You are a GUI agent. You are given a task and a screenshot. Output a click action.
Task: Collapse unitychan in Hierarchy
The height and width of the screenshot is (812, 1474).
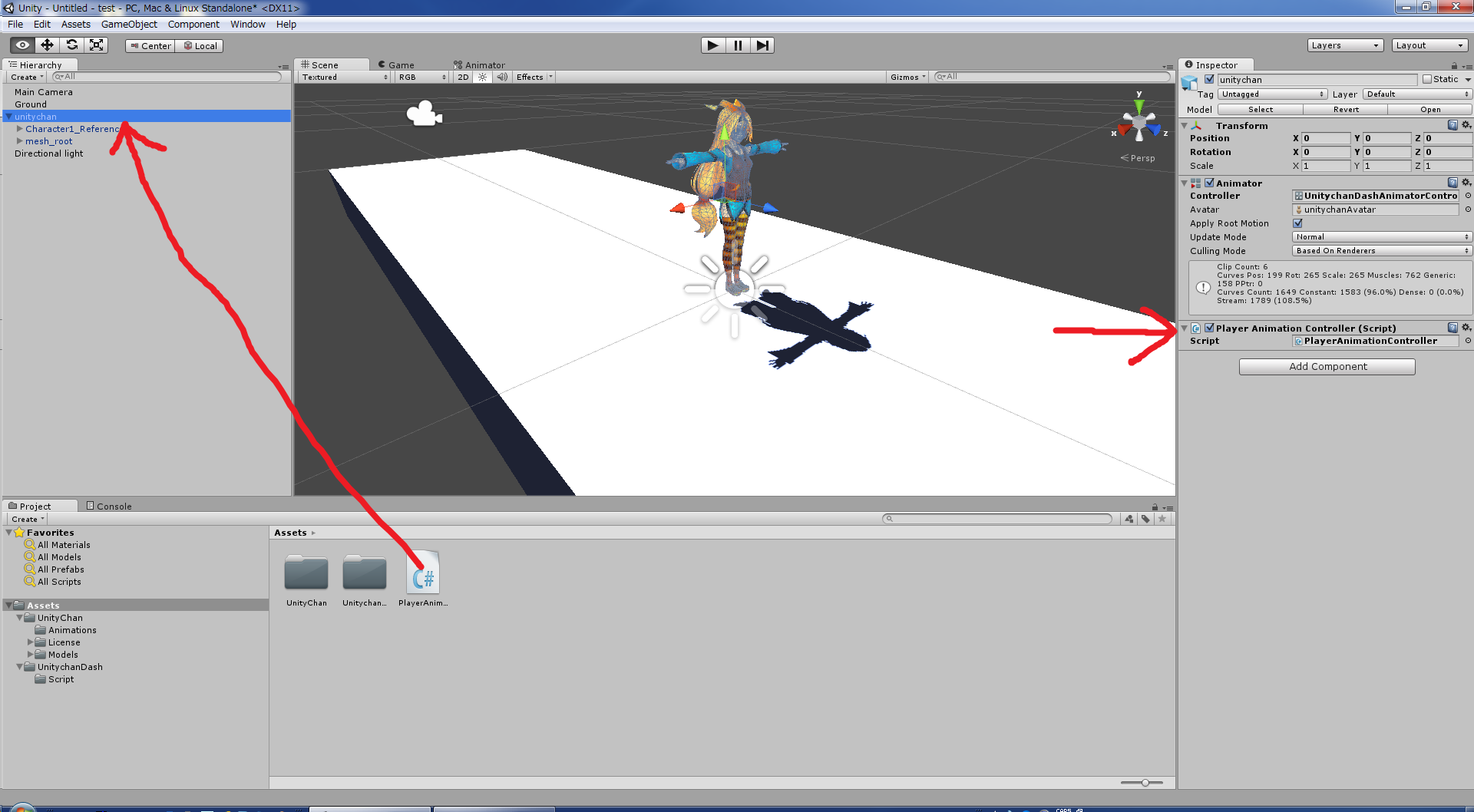tap(9, 117)
